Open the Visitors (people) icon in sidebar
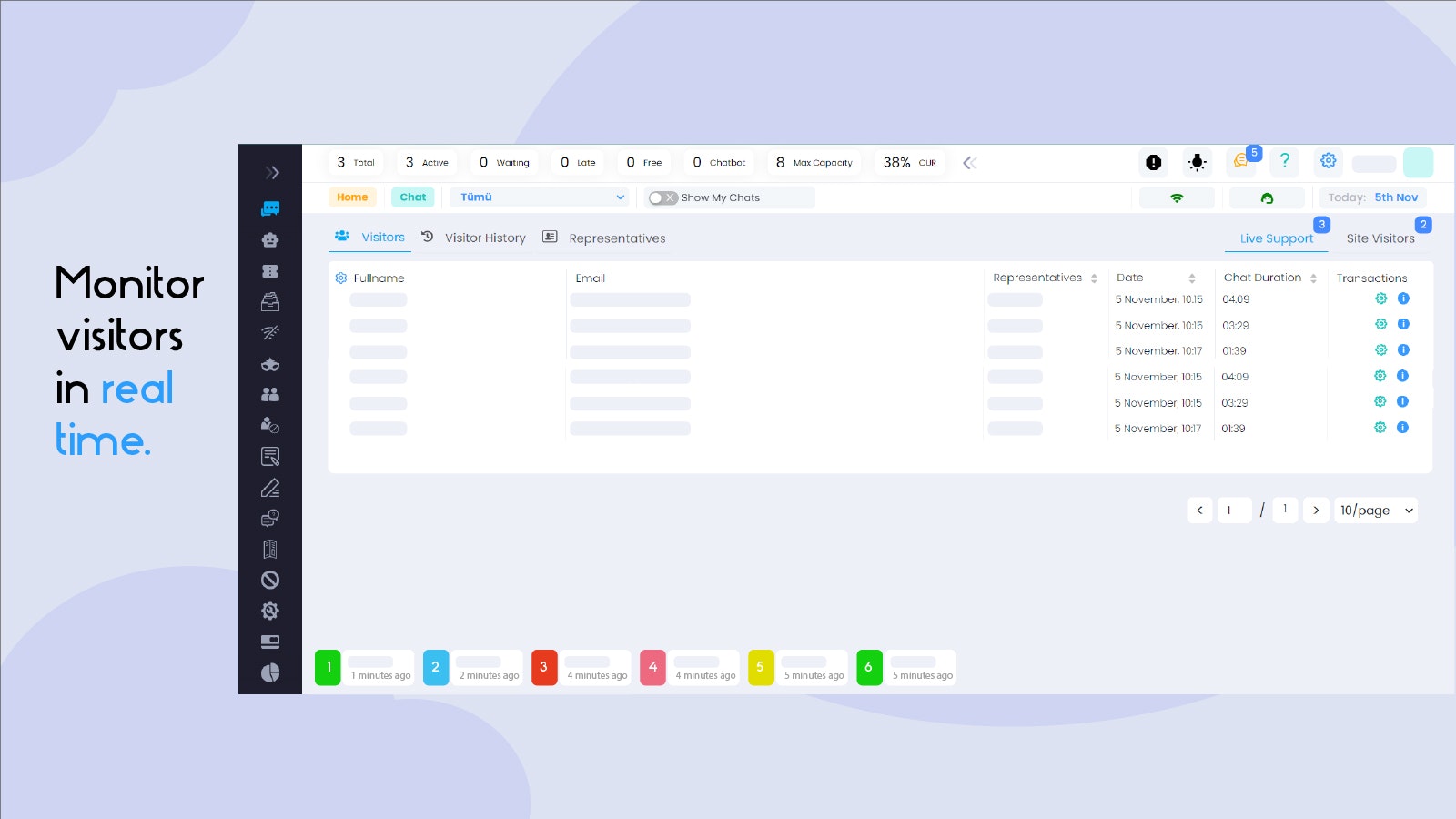1456x819 pixels. [270, 394]
